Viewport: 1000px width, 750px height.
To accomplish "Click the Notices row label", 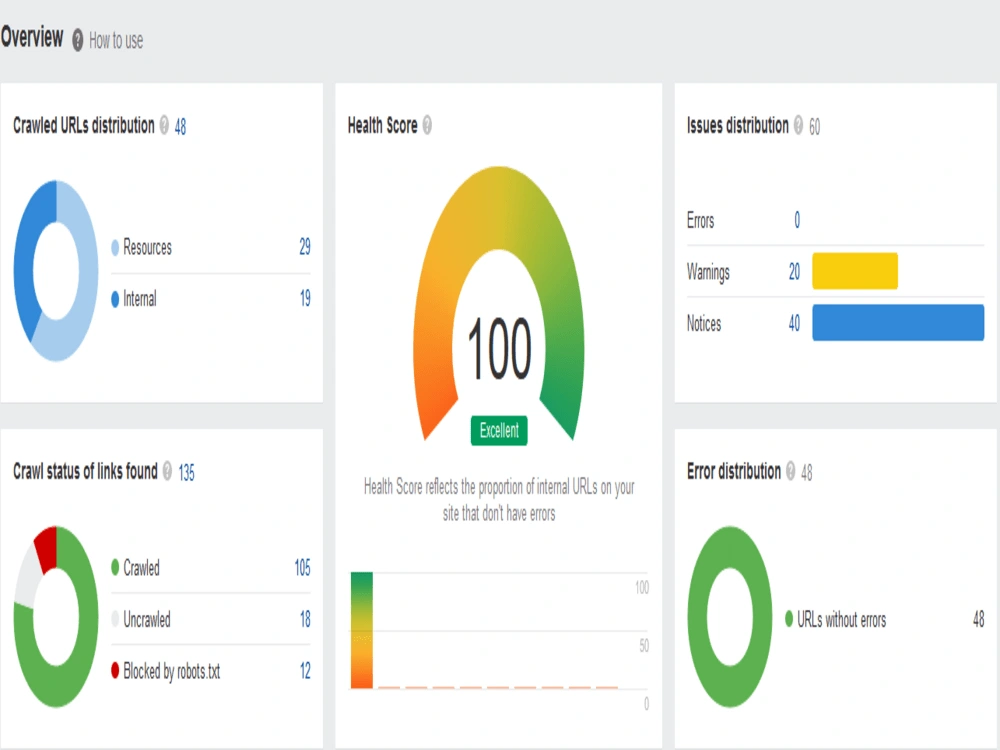I will click(x=704, y=323).
